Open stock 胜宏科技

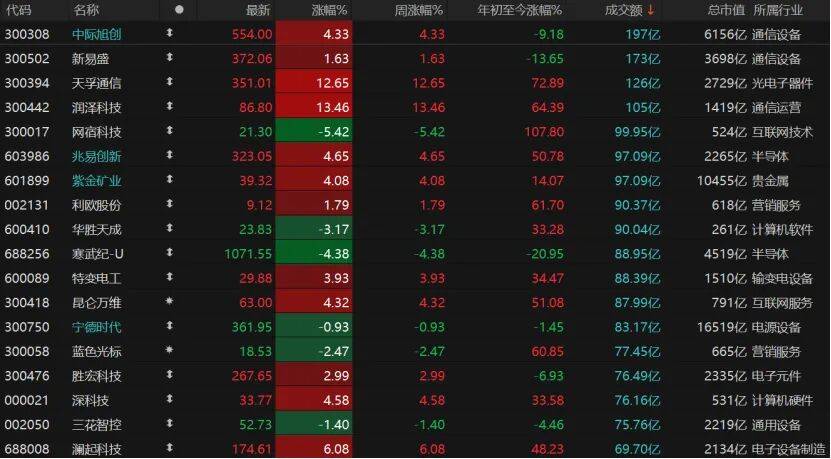(97, 376)
